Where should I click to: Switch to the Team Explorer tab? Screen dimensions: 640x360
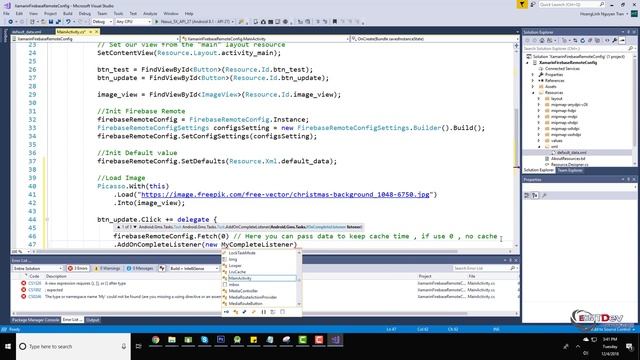[x=570, y=170]
